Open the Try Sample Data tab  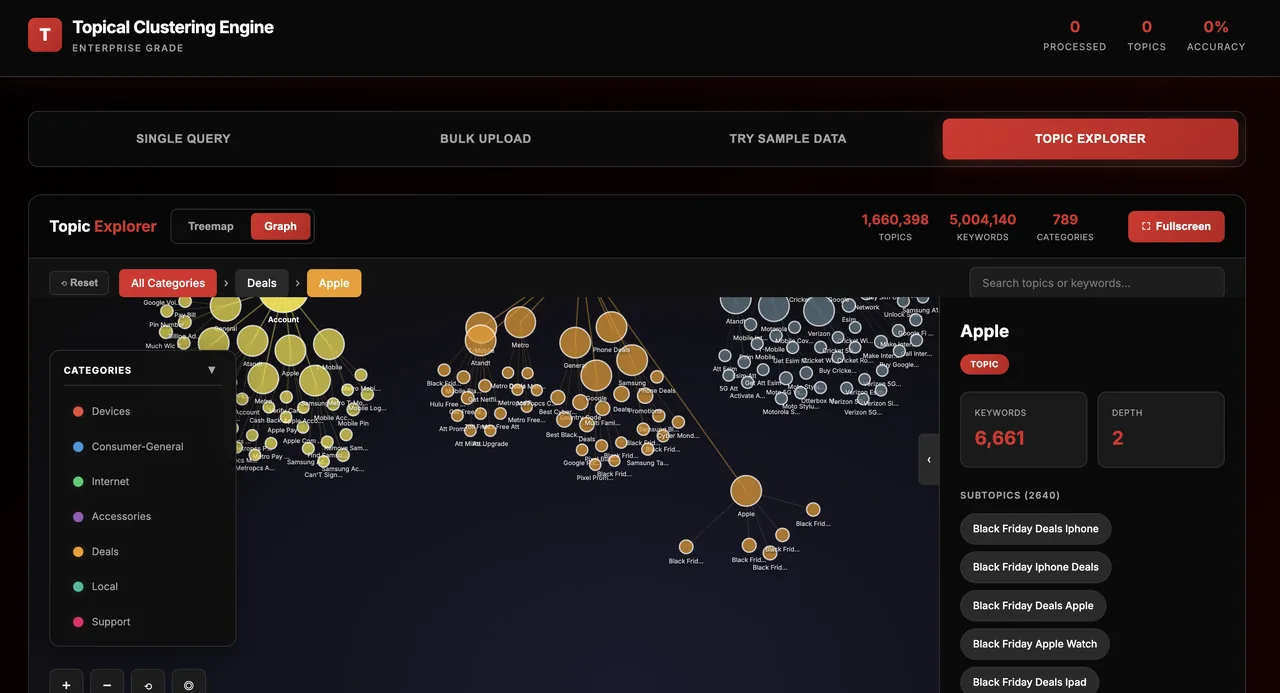788,139
